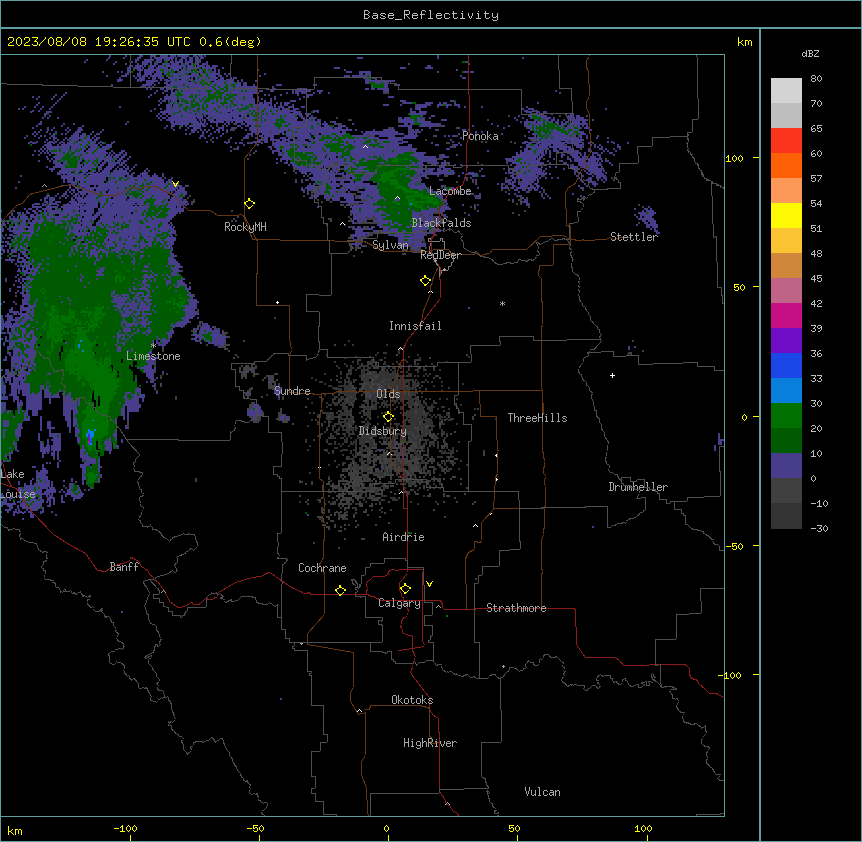Select the Cochrane label
The width and height of the screenshot is (862, 842).
(x=322, y=568)
